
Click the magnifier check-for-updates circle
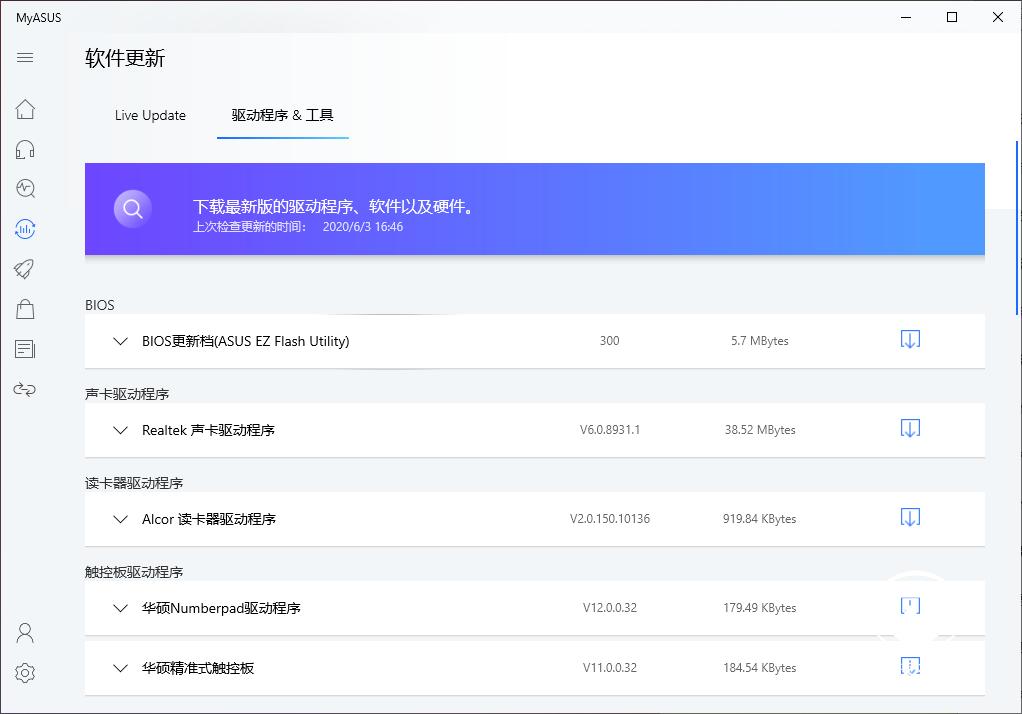tap(132, 208)
